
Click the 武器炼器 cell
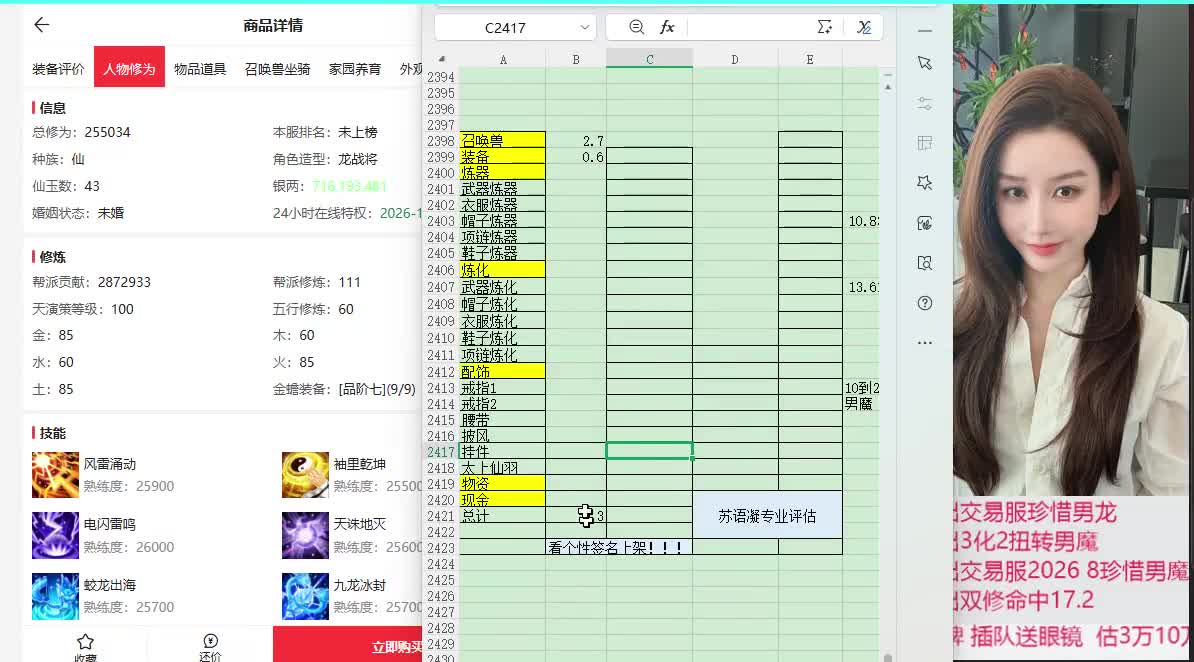click(503, 188)
